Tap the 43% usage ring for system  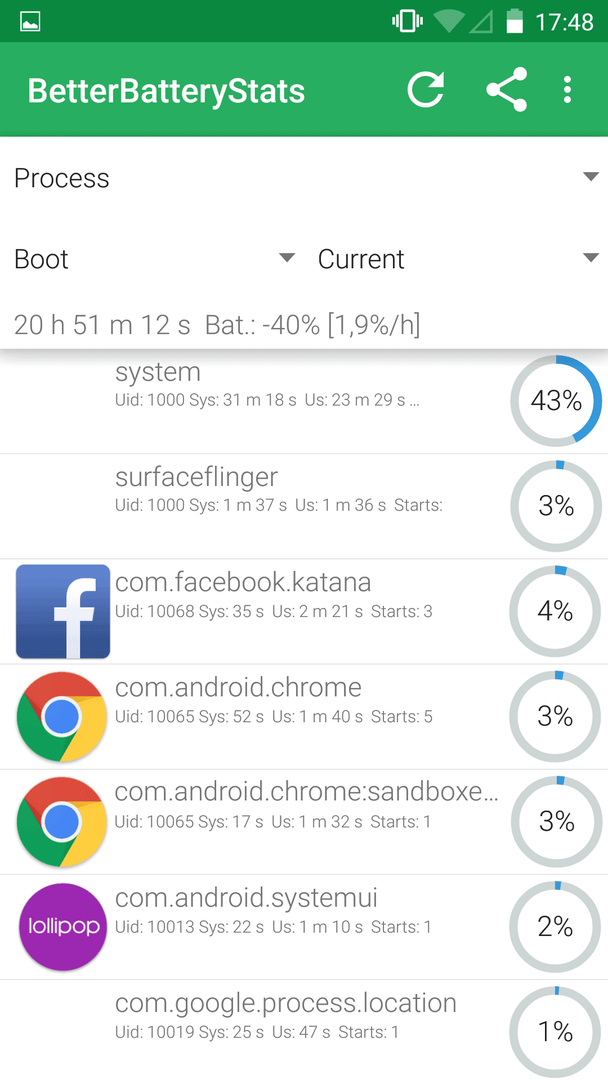[556, 401]
